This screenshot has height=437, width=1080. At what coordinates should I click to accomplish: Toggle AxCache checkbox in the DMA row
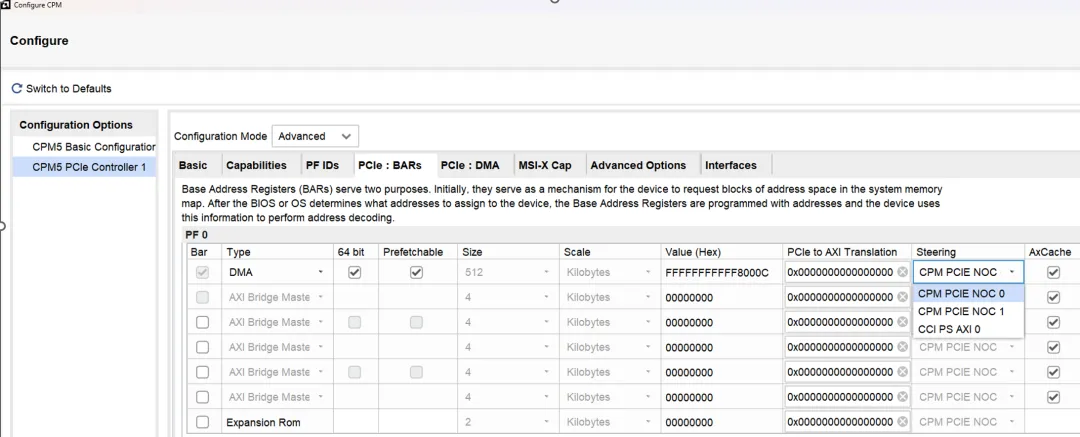click(1052, 272)
